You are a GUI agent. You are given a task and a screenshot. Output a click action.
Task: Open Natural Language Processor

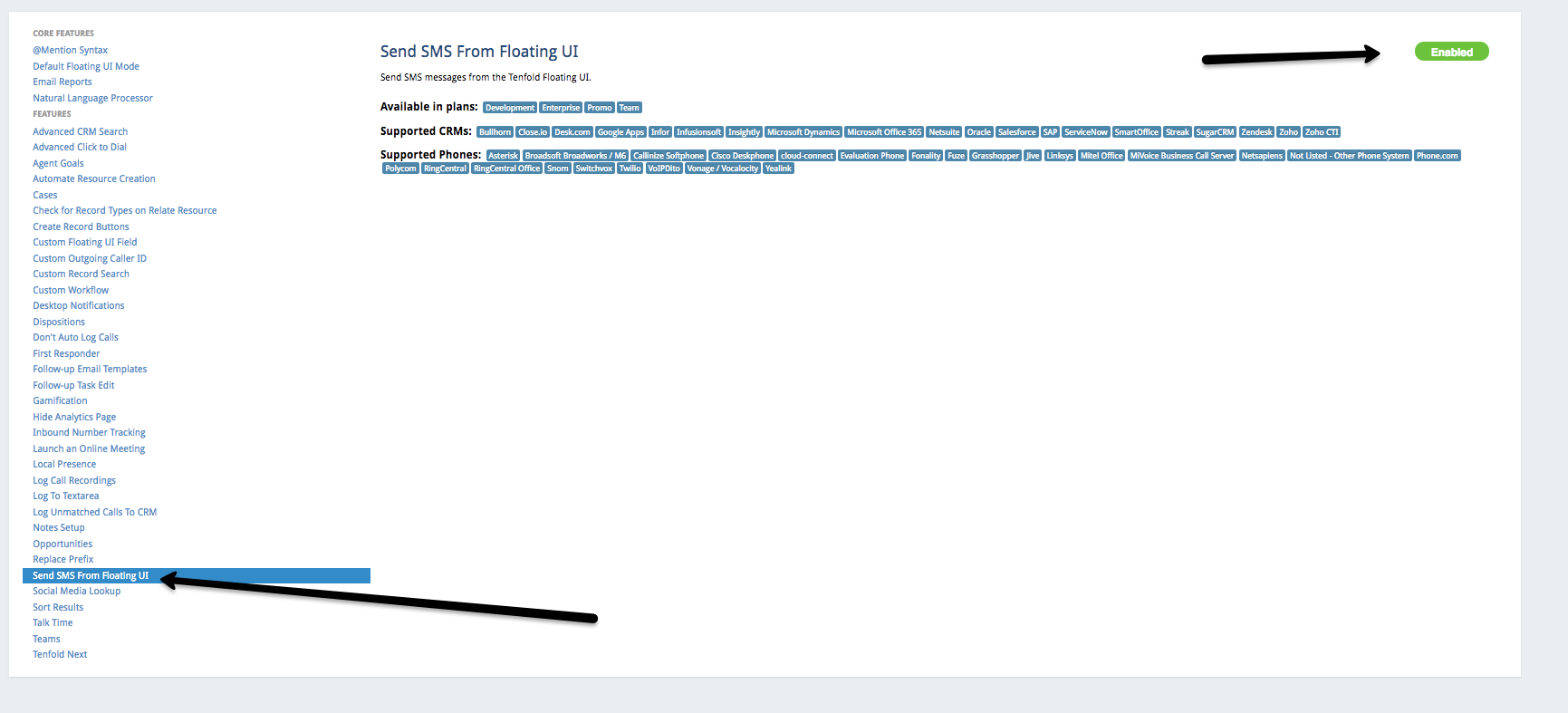pyautogui.click(x=92, y=98)
